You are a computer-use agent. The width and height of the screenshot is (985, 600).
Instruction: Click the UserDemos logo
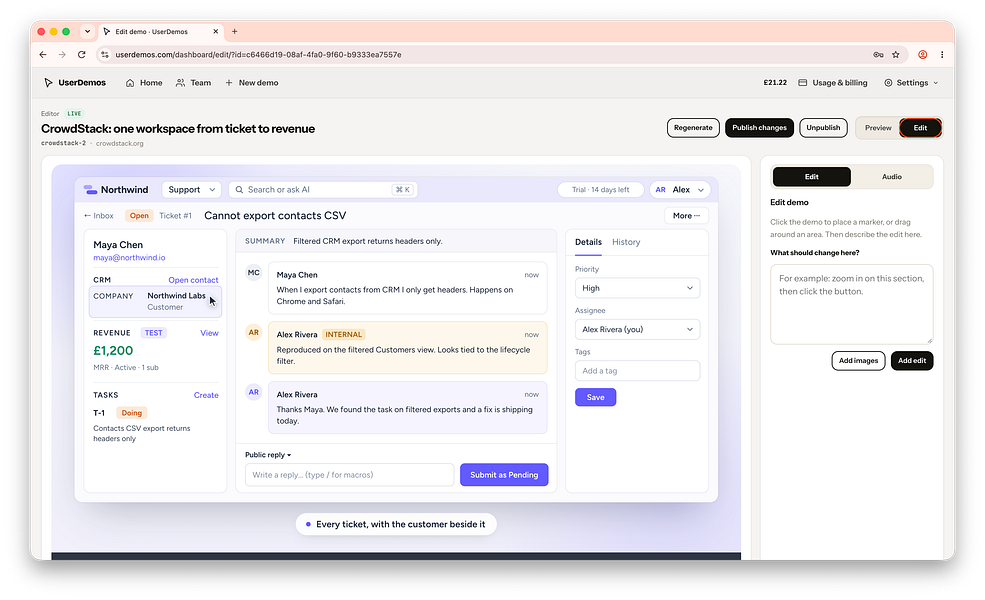point(74,83)
